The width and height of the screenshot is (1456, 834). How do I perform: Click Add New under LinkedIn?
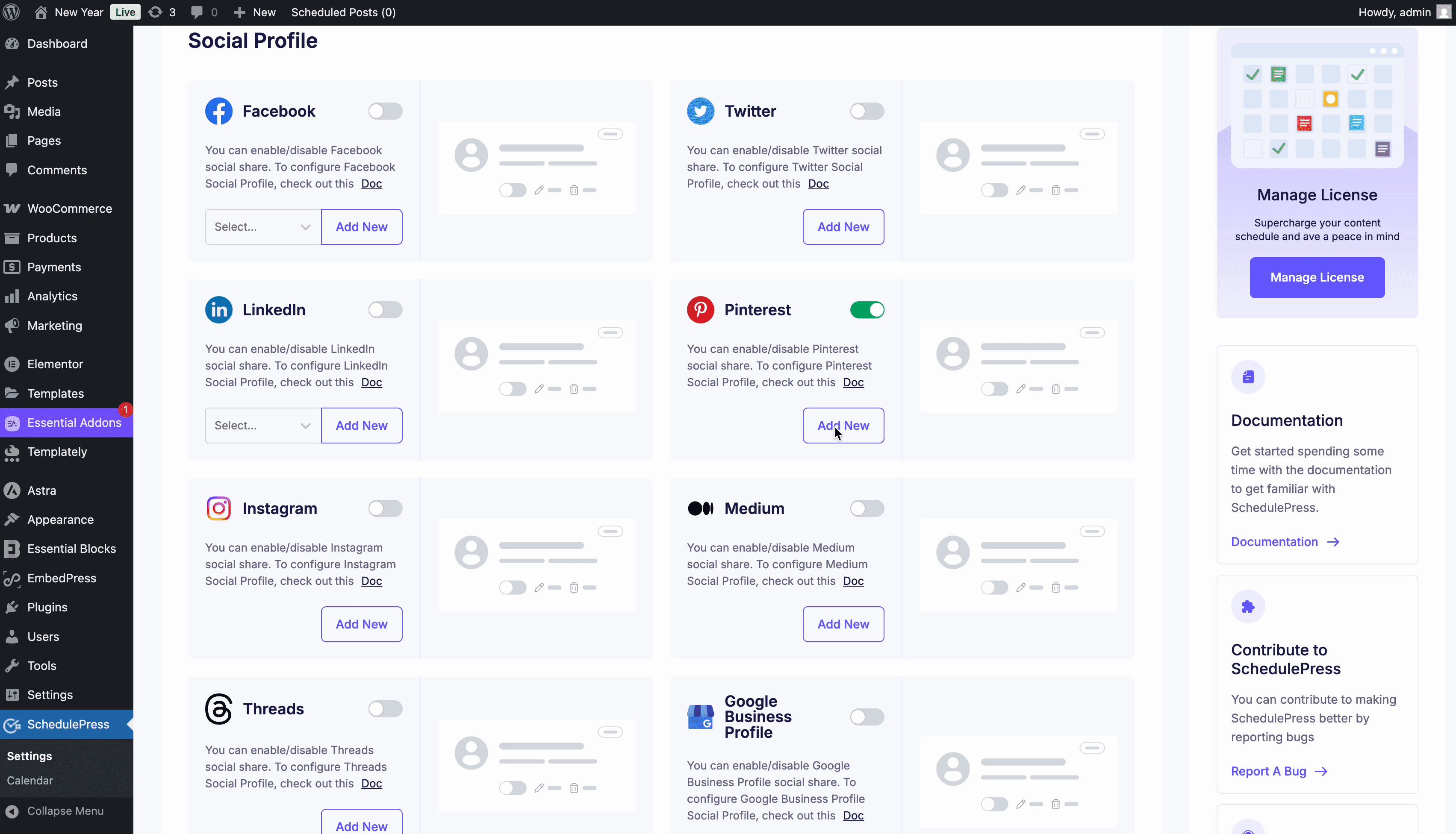tap(362, 426)
